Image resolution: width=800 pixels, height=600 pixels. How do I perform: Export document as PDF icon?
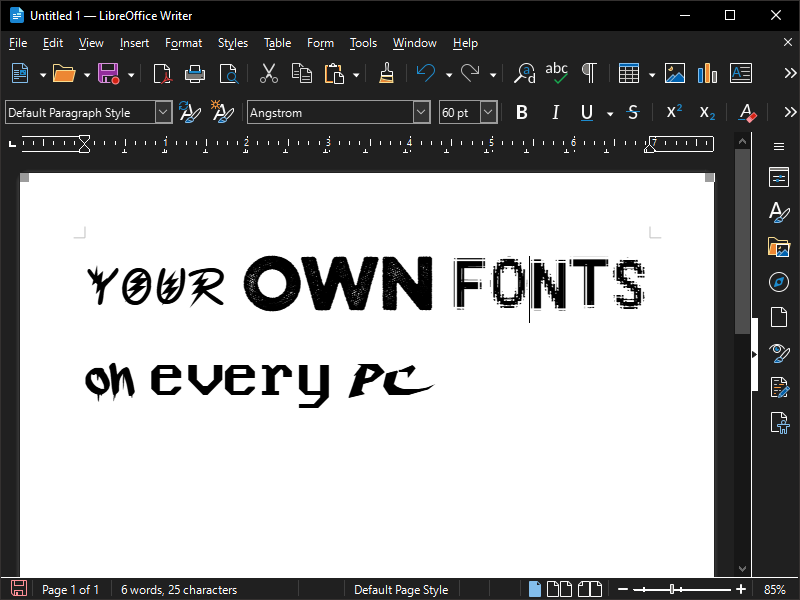tap(162, 73)
